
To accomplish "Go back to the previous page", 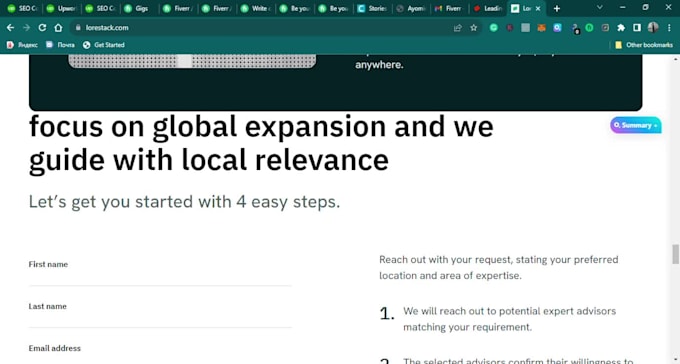I will pyautogui.click(x=10, y=27).
